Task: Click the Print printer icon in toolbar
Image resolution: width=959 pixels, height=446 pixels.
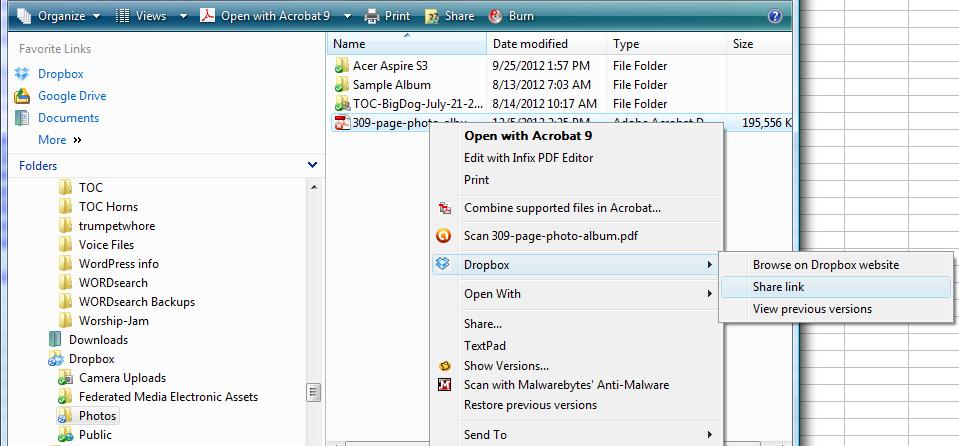Action: (372, 16)
